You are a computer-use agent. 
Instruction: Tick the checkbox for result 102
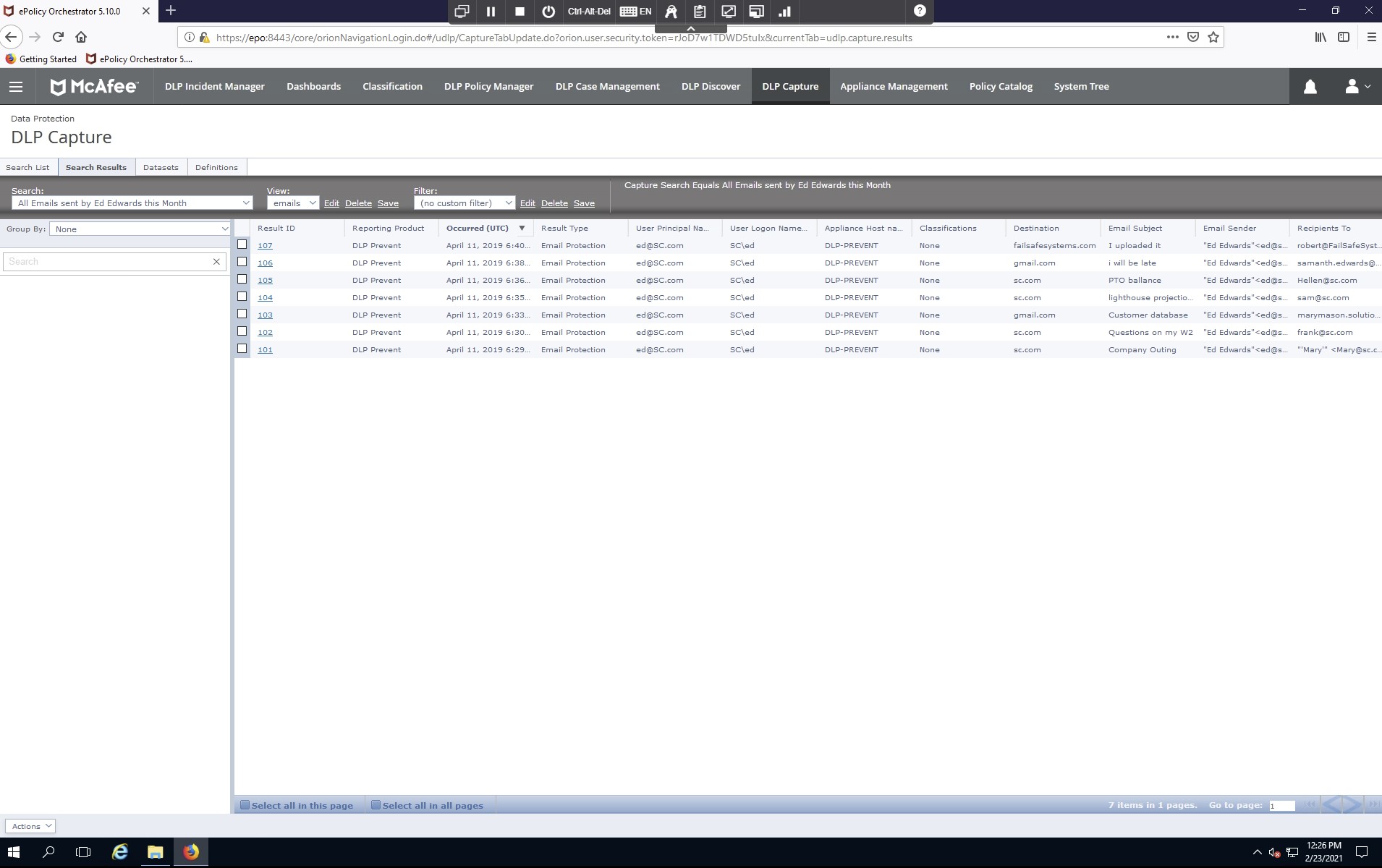[242, 331]
